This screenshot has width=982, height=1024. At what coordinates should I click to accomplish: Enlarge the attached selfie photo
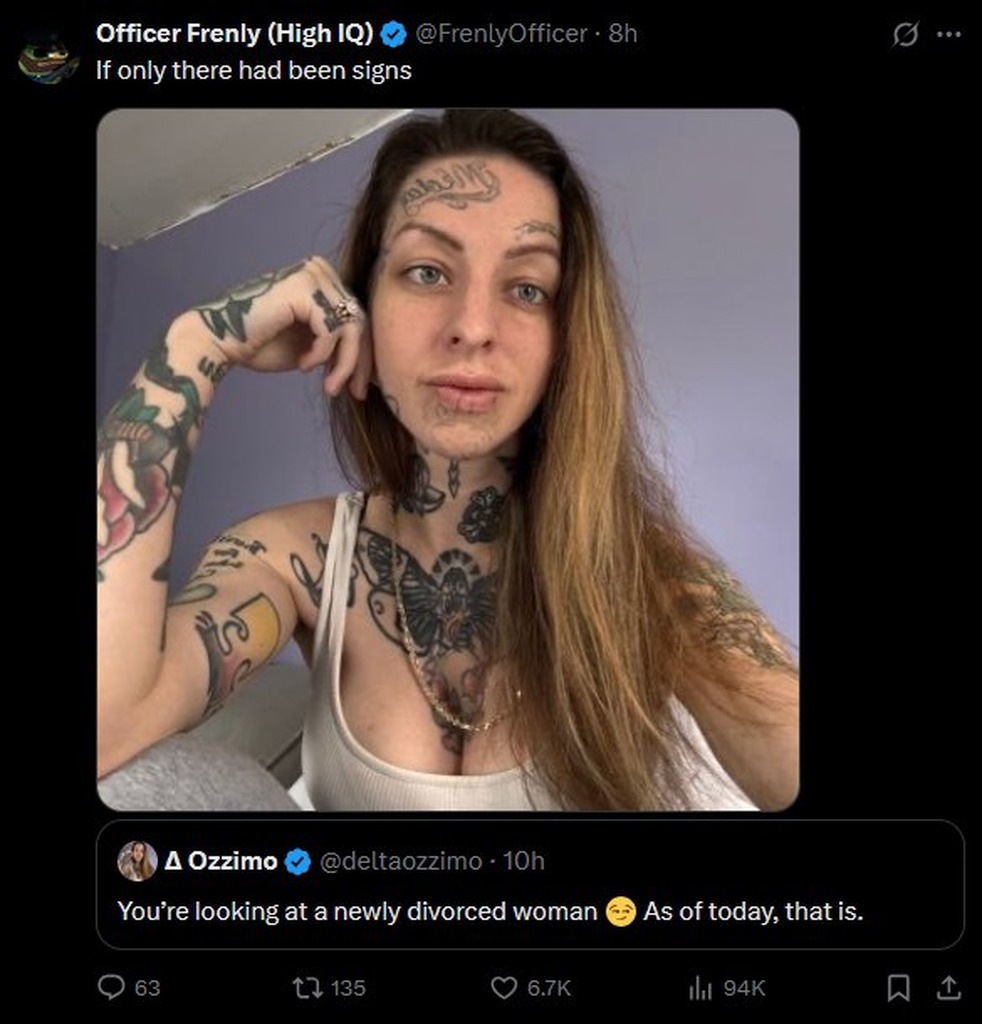click(448, 459)
